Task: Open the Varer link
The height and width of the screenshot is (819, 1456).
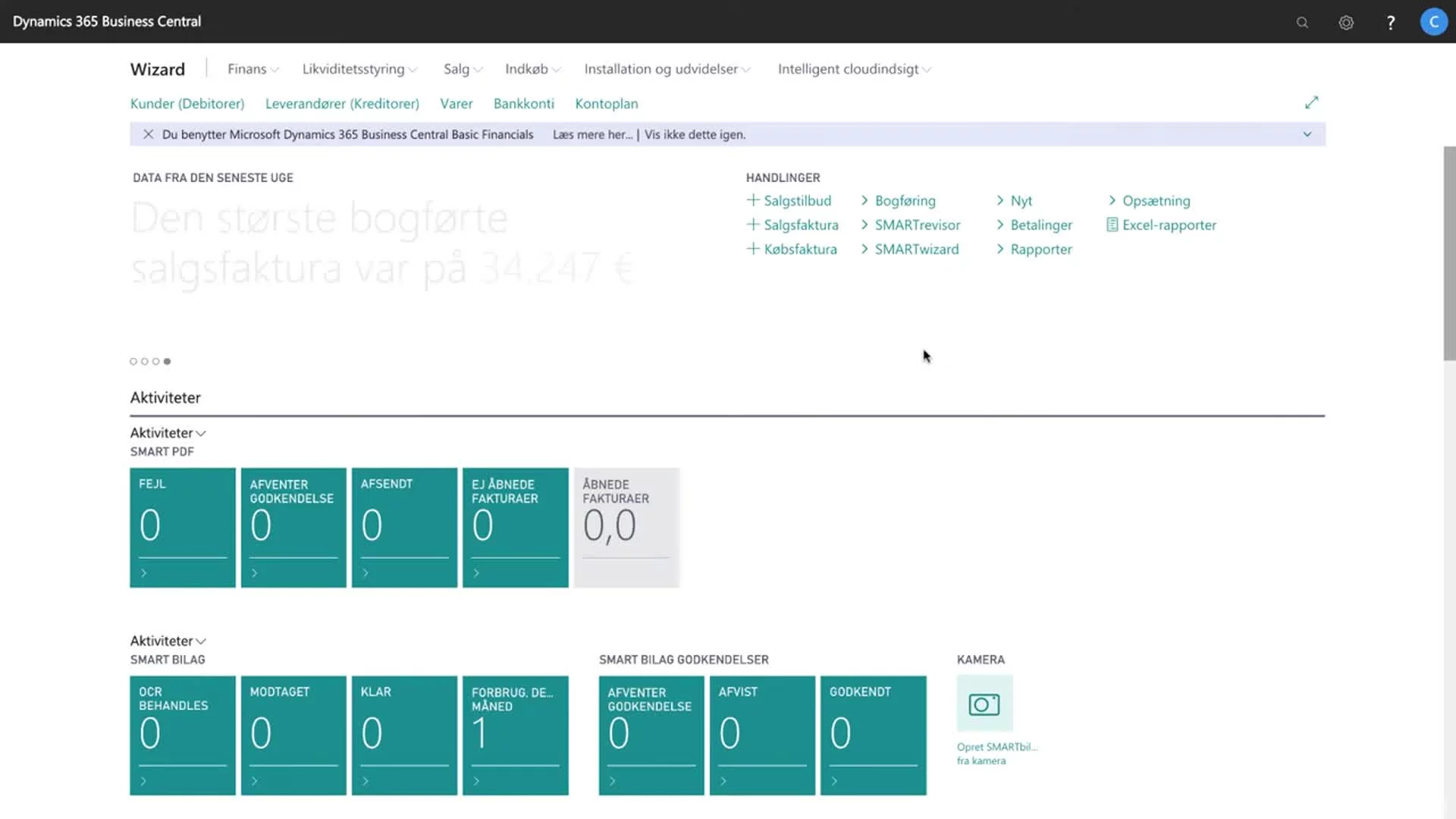Action: (x=456, y=104)
